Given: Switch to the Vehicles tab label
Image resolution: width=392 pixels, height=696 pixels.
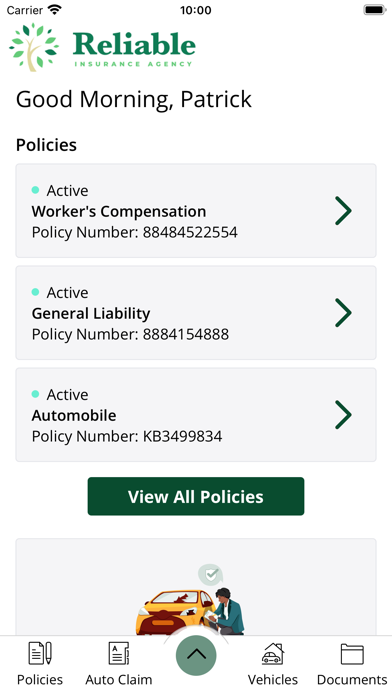Looking at the screenshot, I should click(273, 680).
